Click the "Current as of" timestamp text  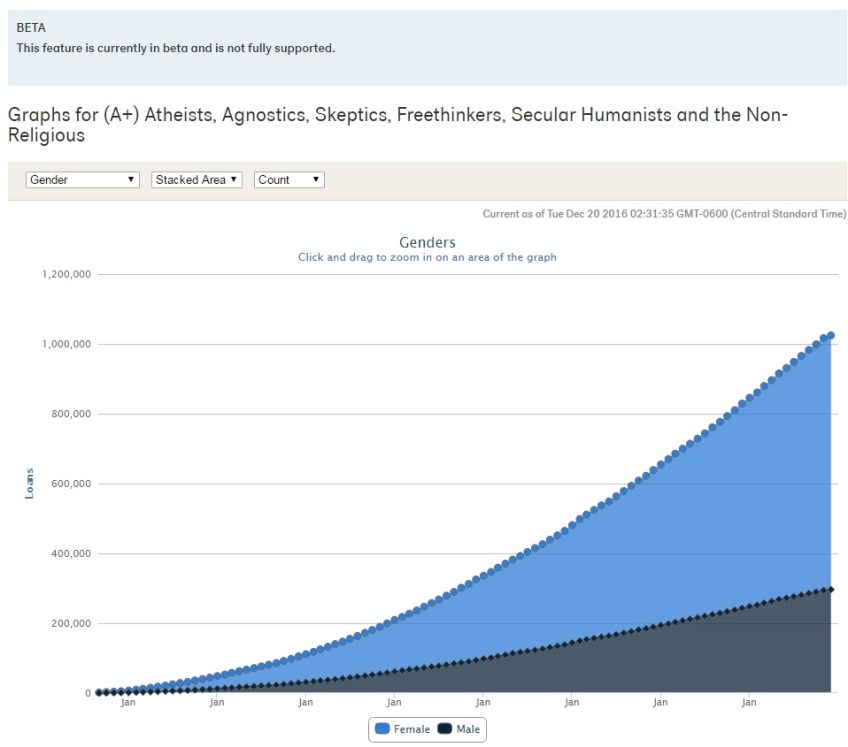click(x=664, y=214)
